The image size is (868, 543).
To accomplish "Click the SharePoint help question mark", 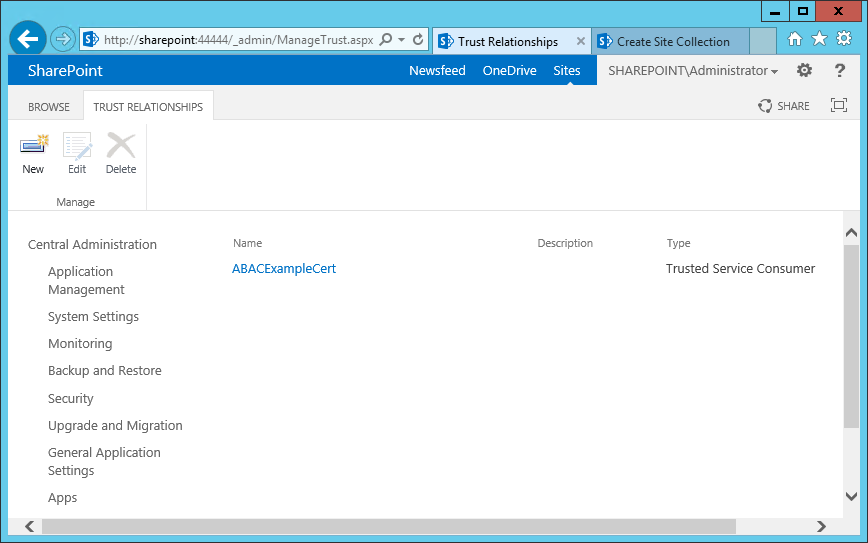I will pos(840,70).
